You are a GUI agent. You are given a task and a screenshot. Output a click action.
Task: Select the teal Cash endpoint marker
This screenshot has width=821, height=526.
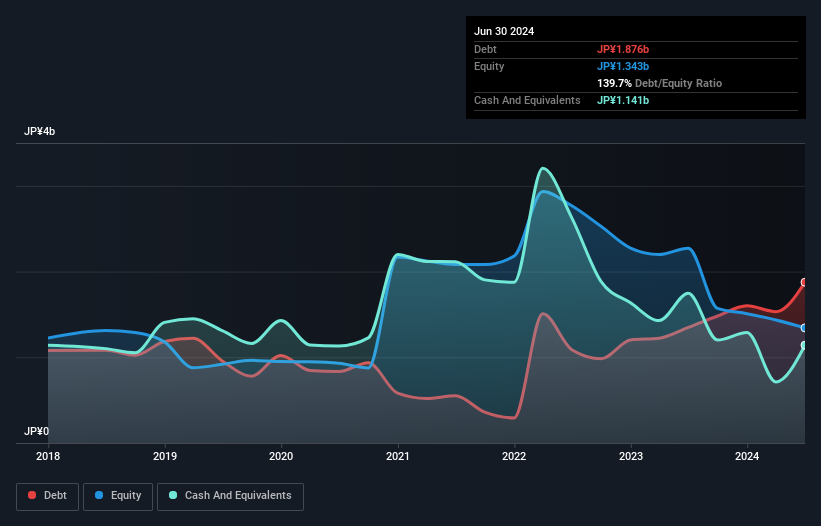pos(805,345)
